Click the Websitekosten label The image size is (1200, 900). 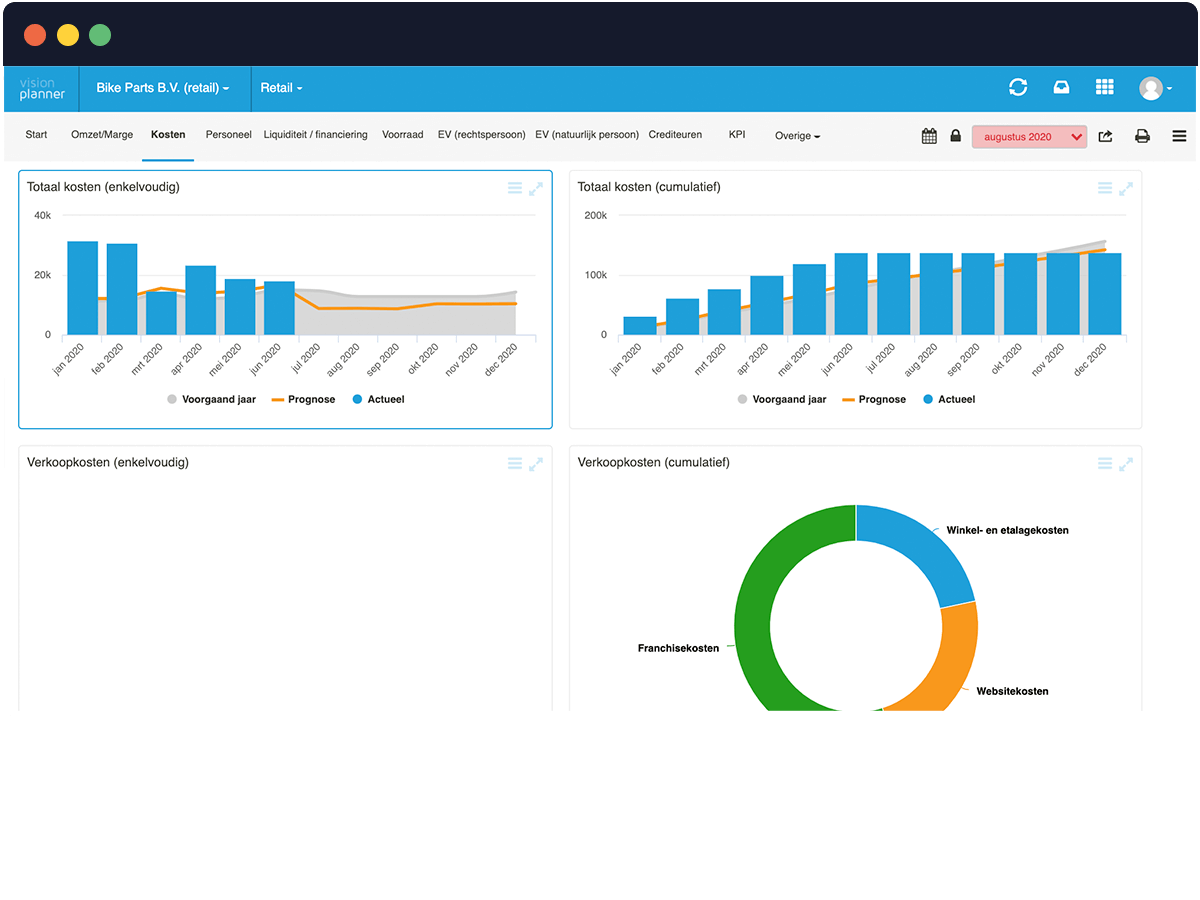pos(1012,691)
